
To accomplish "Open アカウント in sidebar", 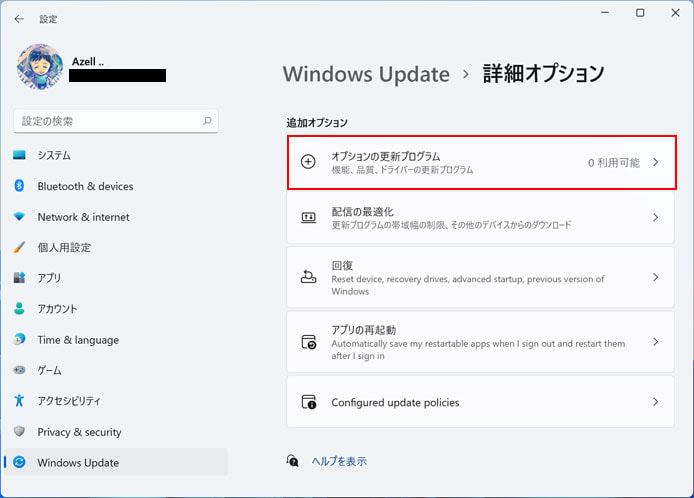I will 116,309.
